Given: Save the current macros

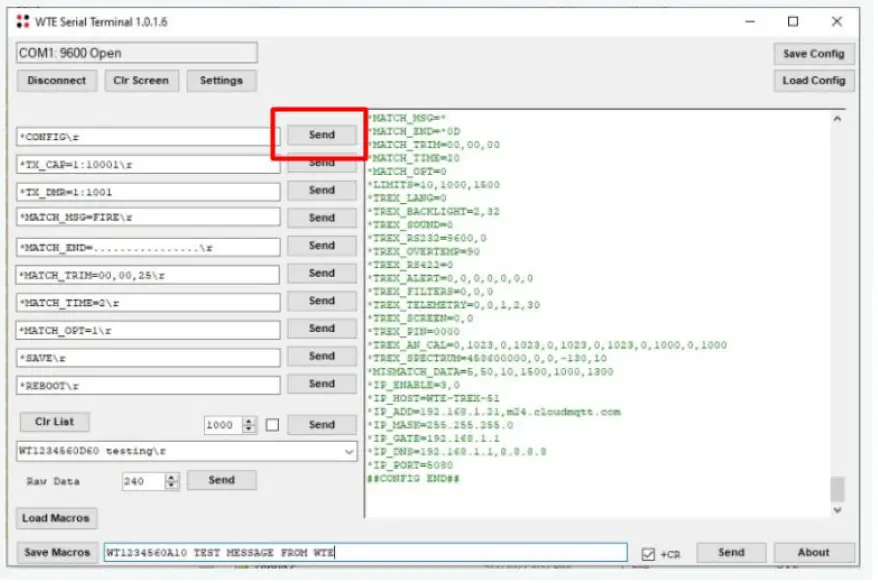Looking at the screenshot, I should (x=56, y=551).
